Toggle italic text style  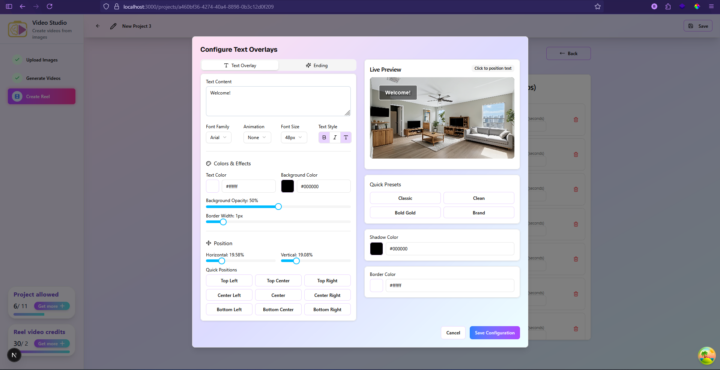335,137
